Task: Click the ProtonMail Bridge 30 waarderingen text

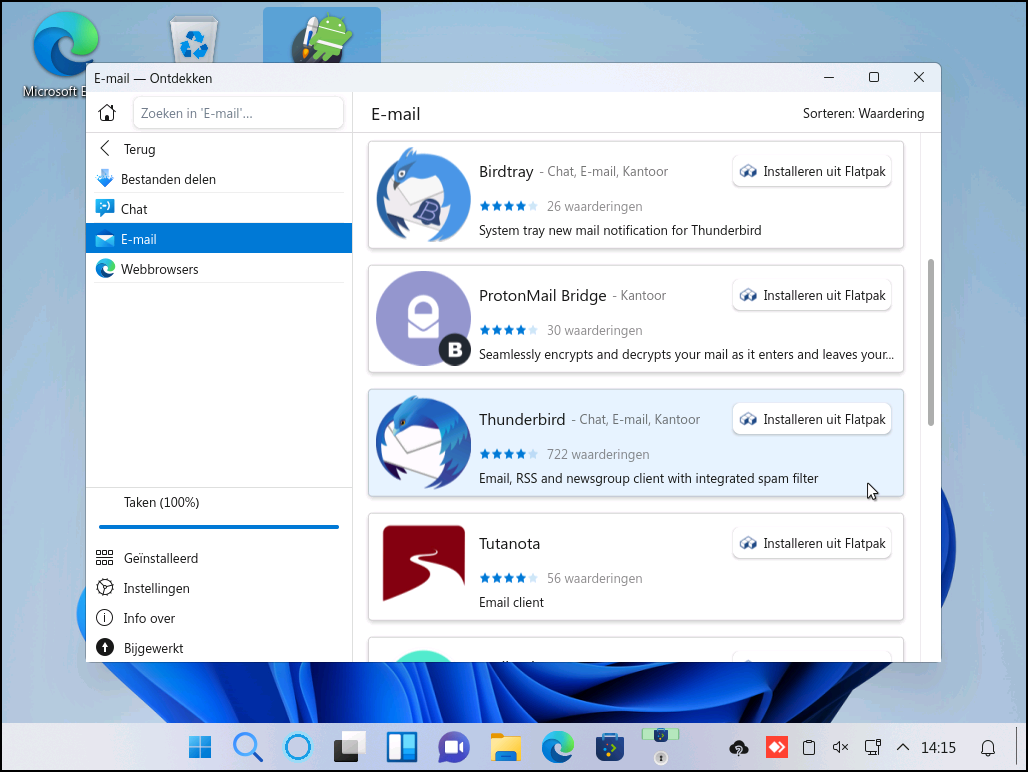Action: tap(595, 330)
